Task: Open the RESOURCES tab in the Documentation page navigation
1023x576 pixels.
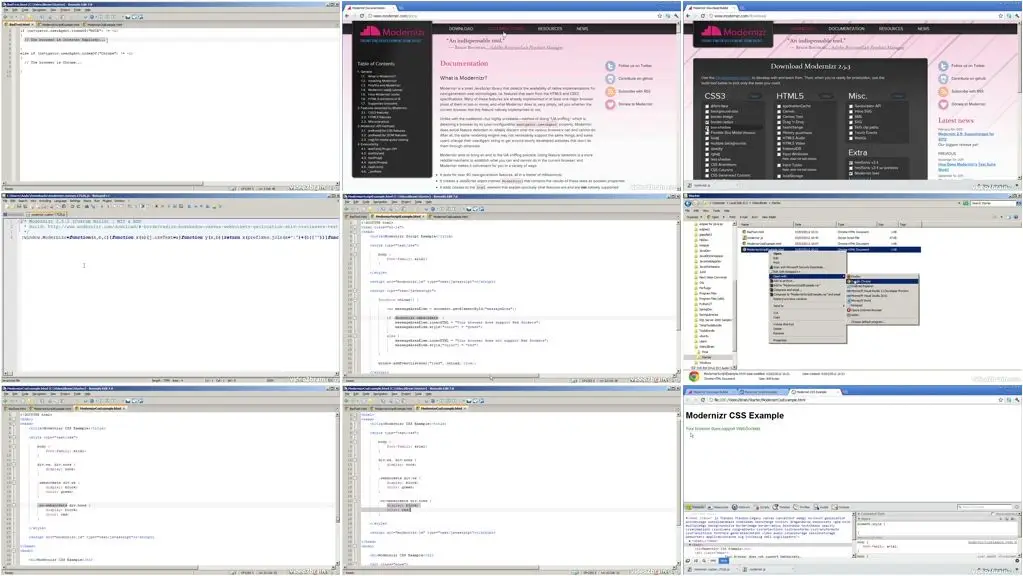Action: 549,29
